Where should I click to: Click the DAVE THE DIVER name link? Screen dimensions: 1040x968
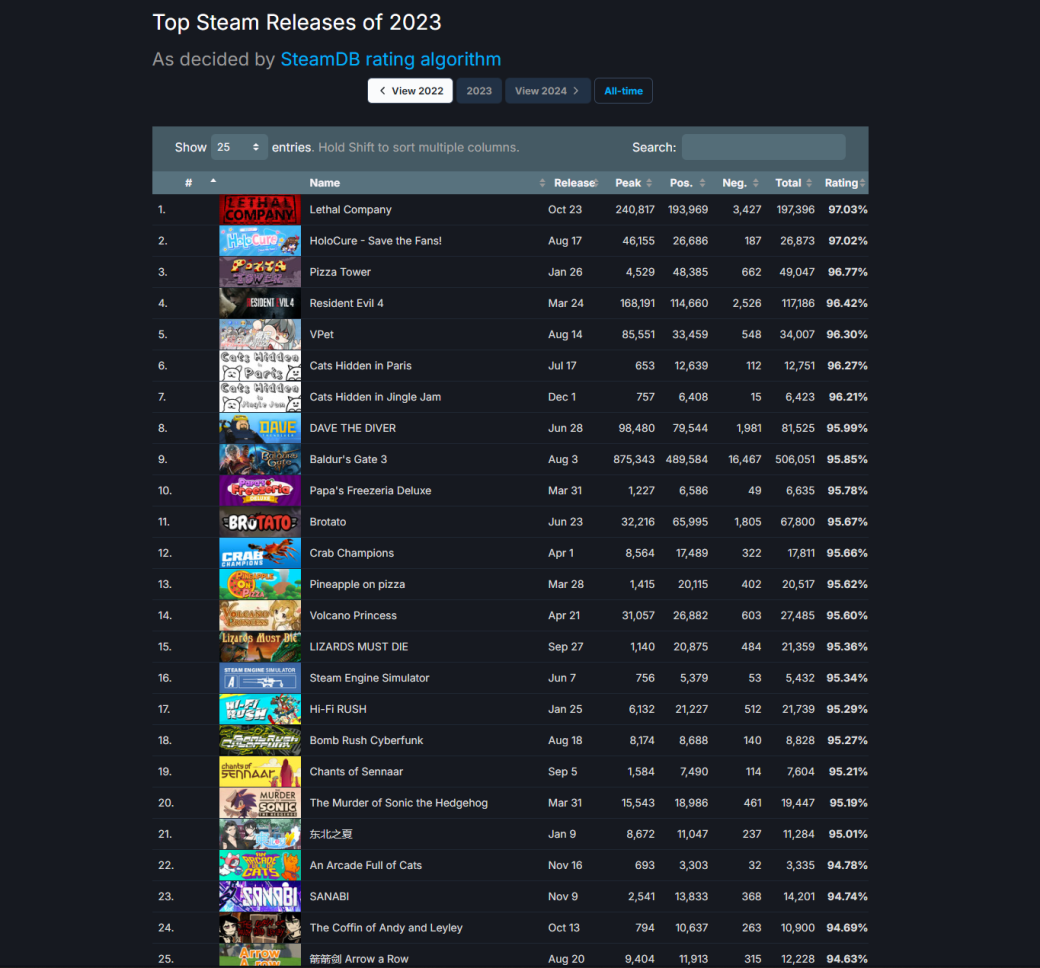[353, 428]
